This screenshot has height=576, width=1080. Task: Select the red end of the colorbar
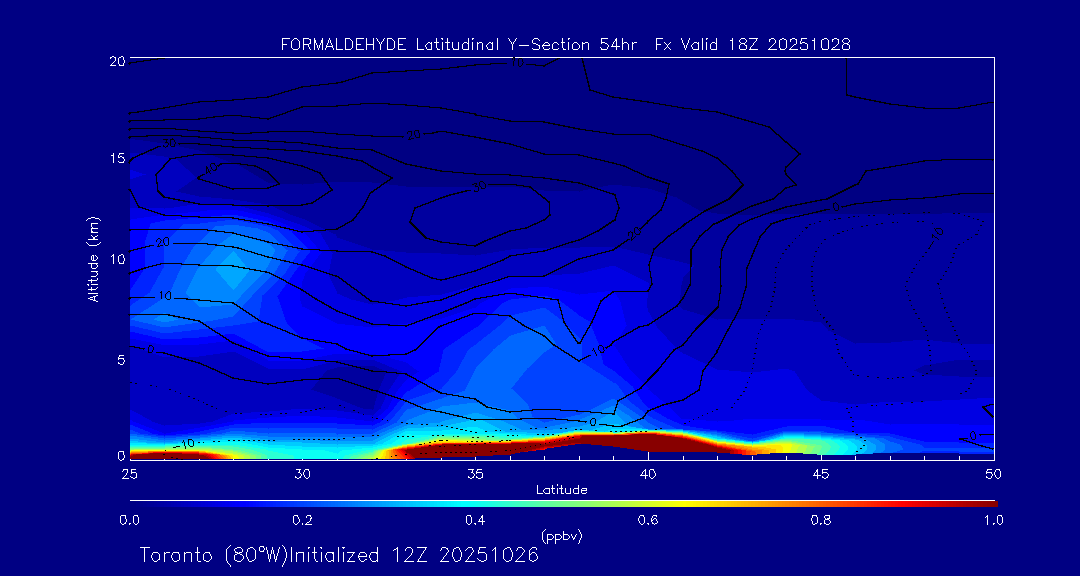coord(985,503)
